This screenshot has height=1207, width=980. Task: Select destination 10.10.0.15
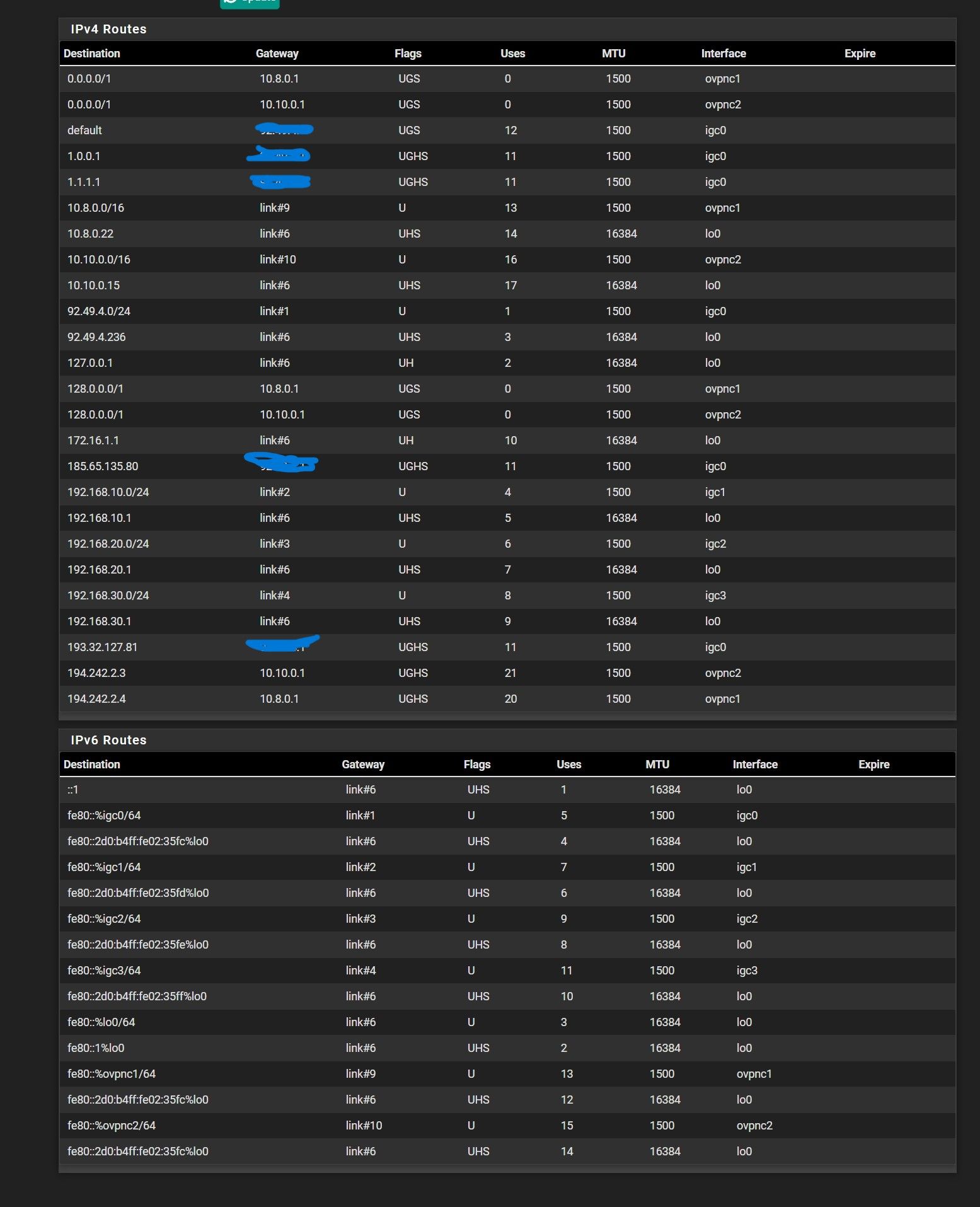(x=93, y=286)
